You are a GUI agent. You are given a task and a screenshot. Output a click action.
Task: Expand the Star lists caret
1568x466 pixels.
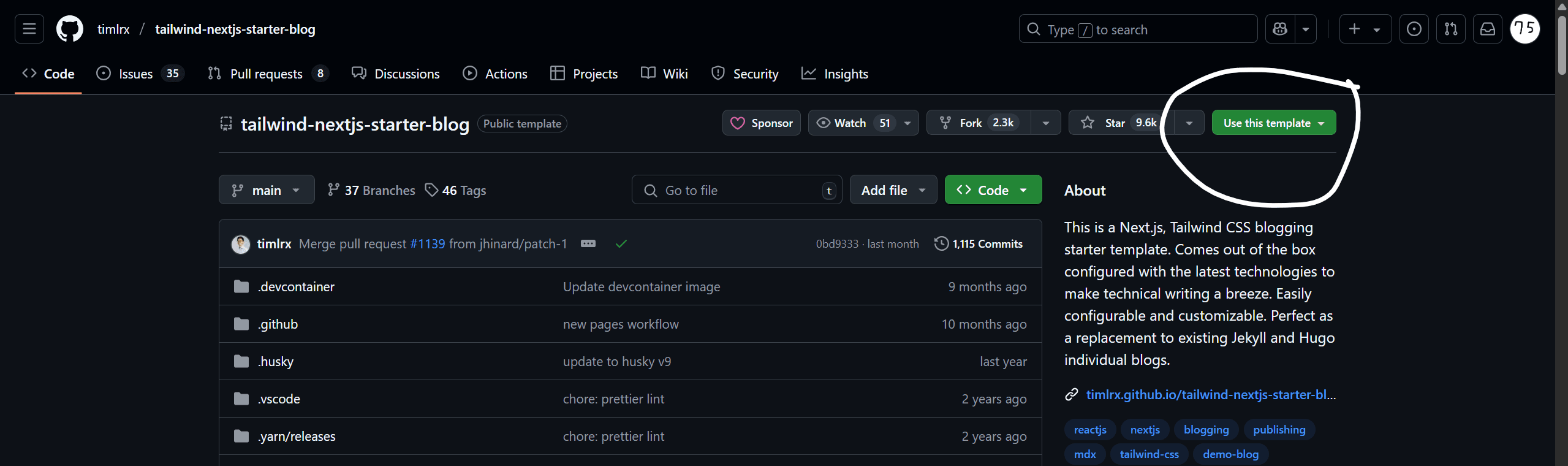[x=1189, y=123]
